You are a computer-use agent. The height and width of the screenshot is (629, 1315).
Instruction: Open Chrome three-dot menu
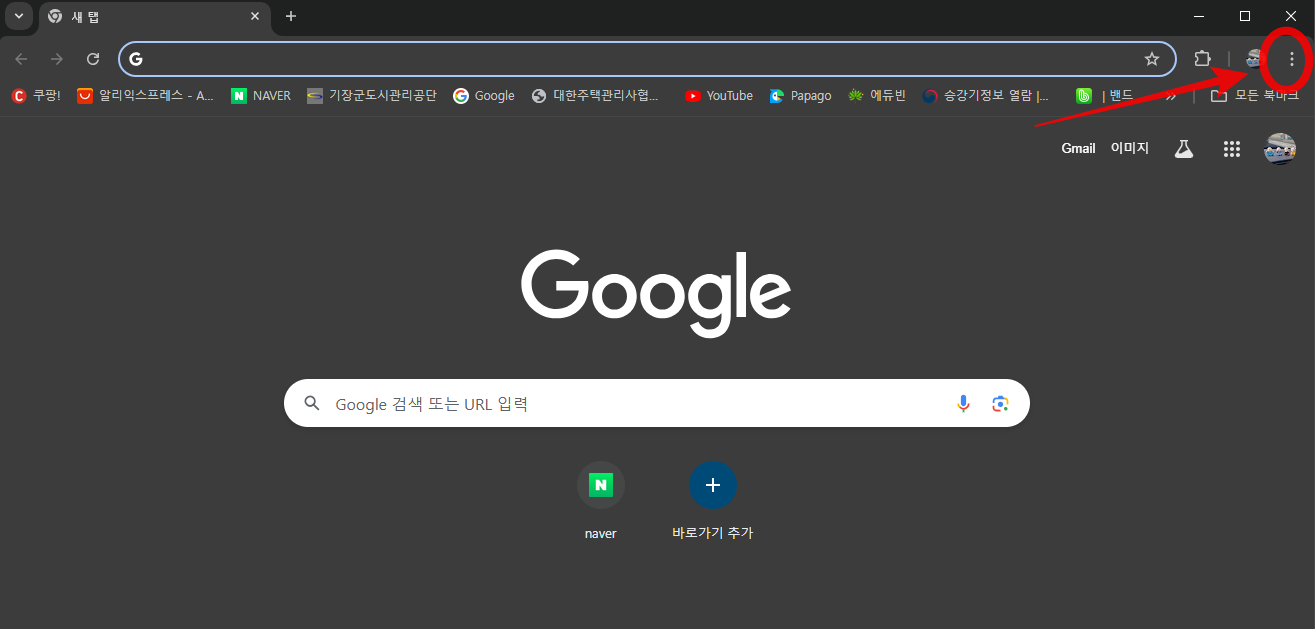click(1291, 59)
